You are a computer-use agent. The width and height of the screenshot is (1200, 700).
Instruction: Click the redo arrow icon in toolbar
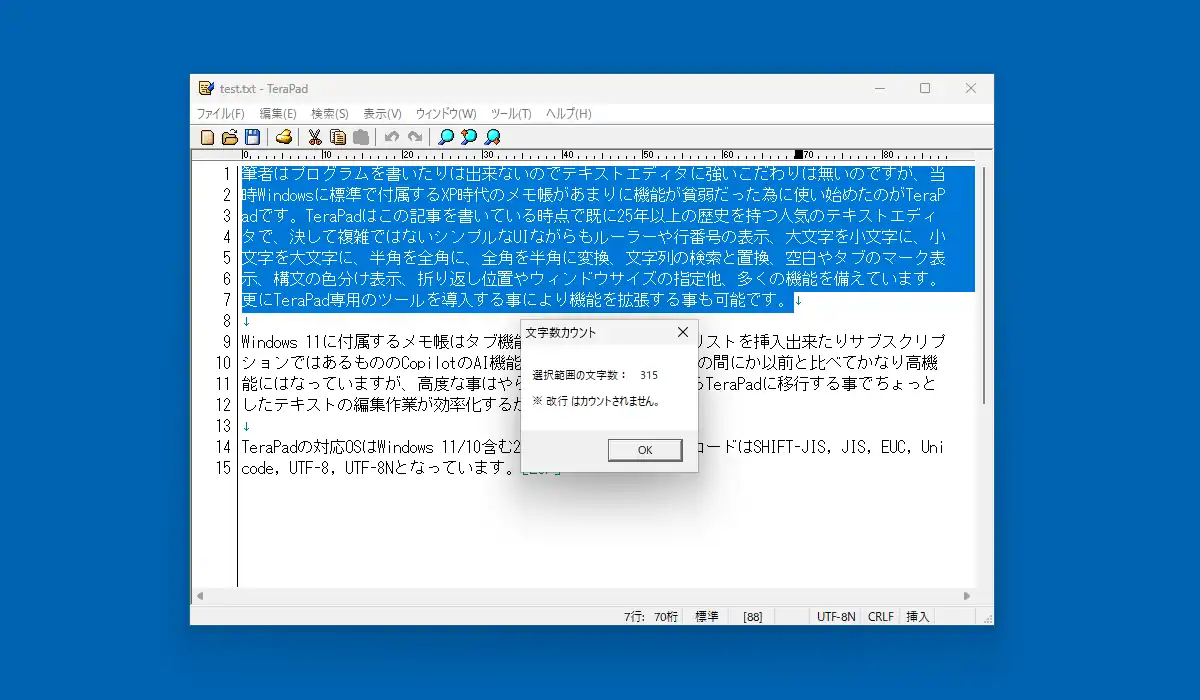click(x=414, y=137)
